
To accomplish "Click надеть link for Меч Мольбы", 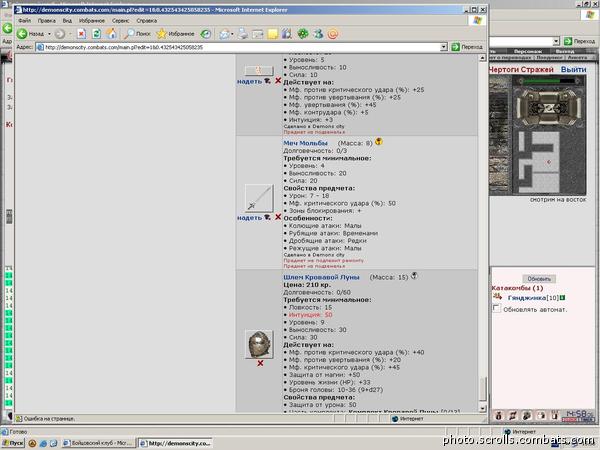I will [x=249, y=218].
